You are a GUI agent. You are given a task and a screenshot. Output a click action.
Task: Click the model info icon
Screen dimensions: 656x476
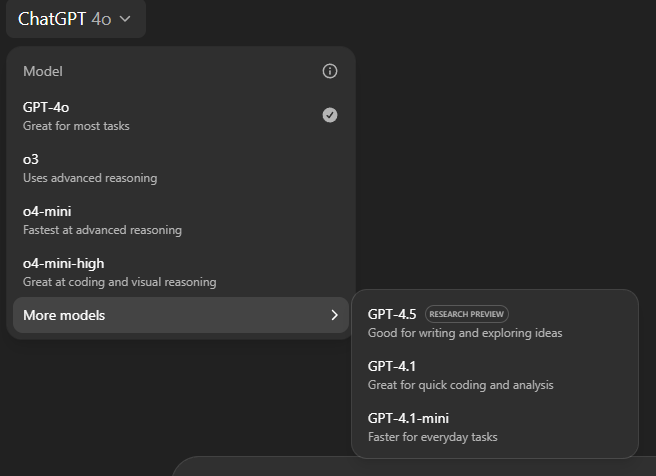point(330,71)
